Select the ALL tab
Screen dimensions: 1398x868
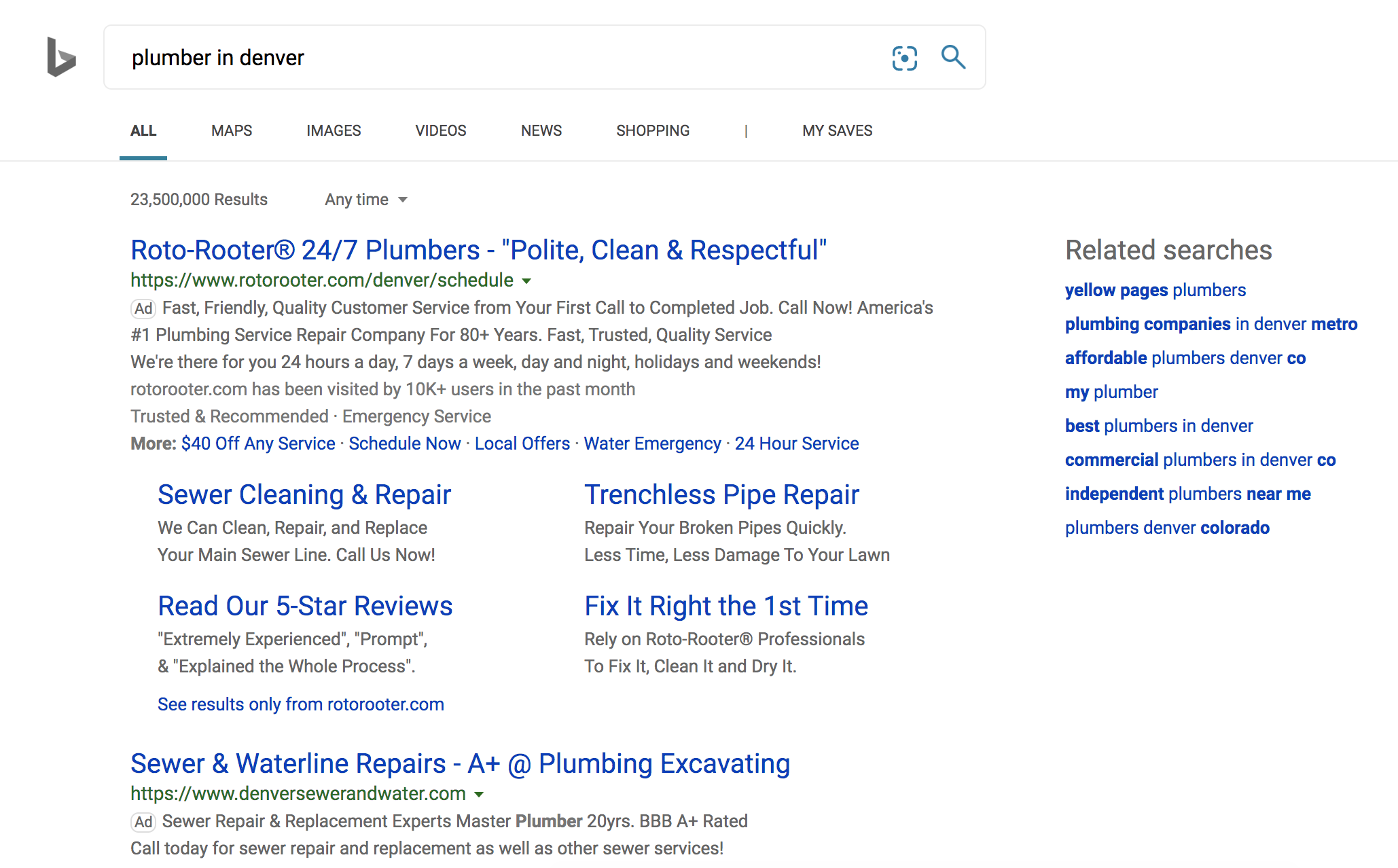pyautogui.click(x=143, y=130)
